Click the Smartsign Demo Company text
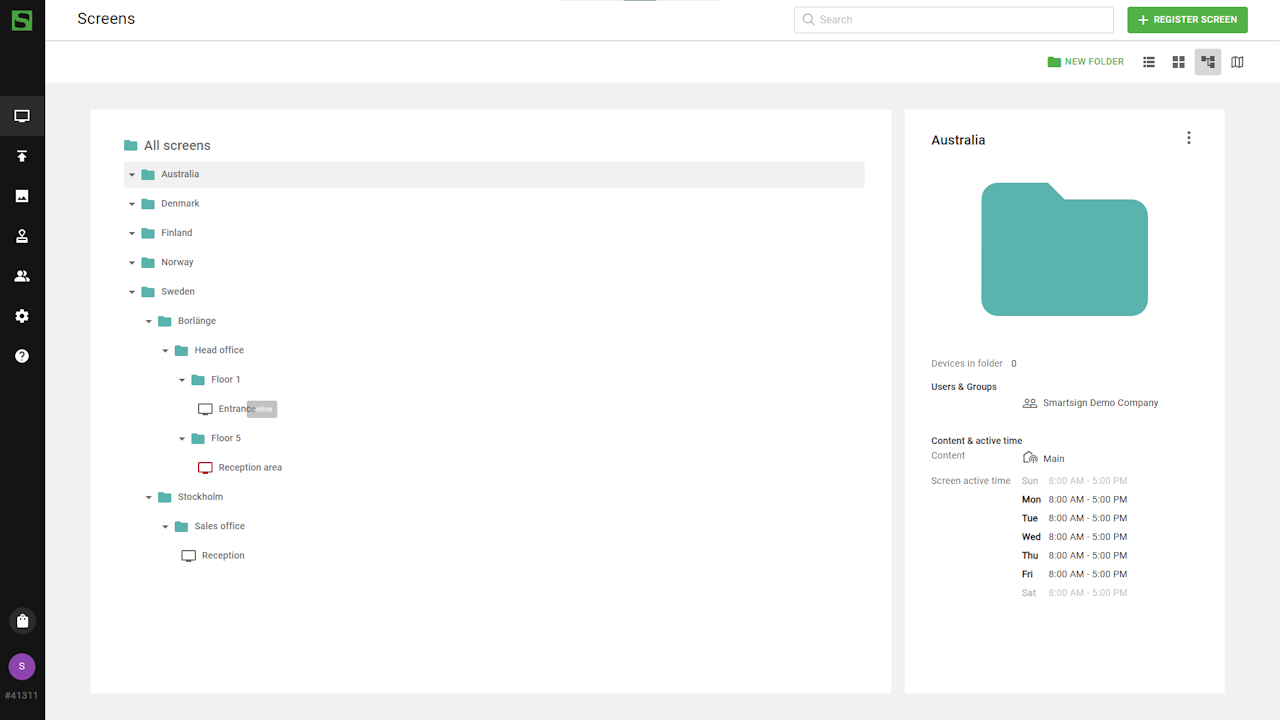The image size is (1280, 720). 1100,403
